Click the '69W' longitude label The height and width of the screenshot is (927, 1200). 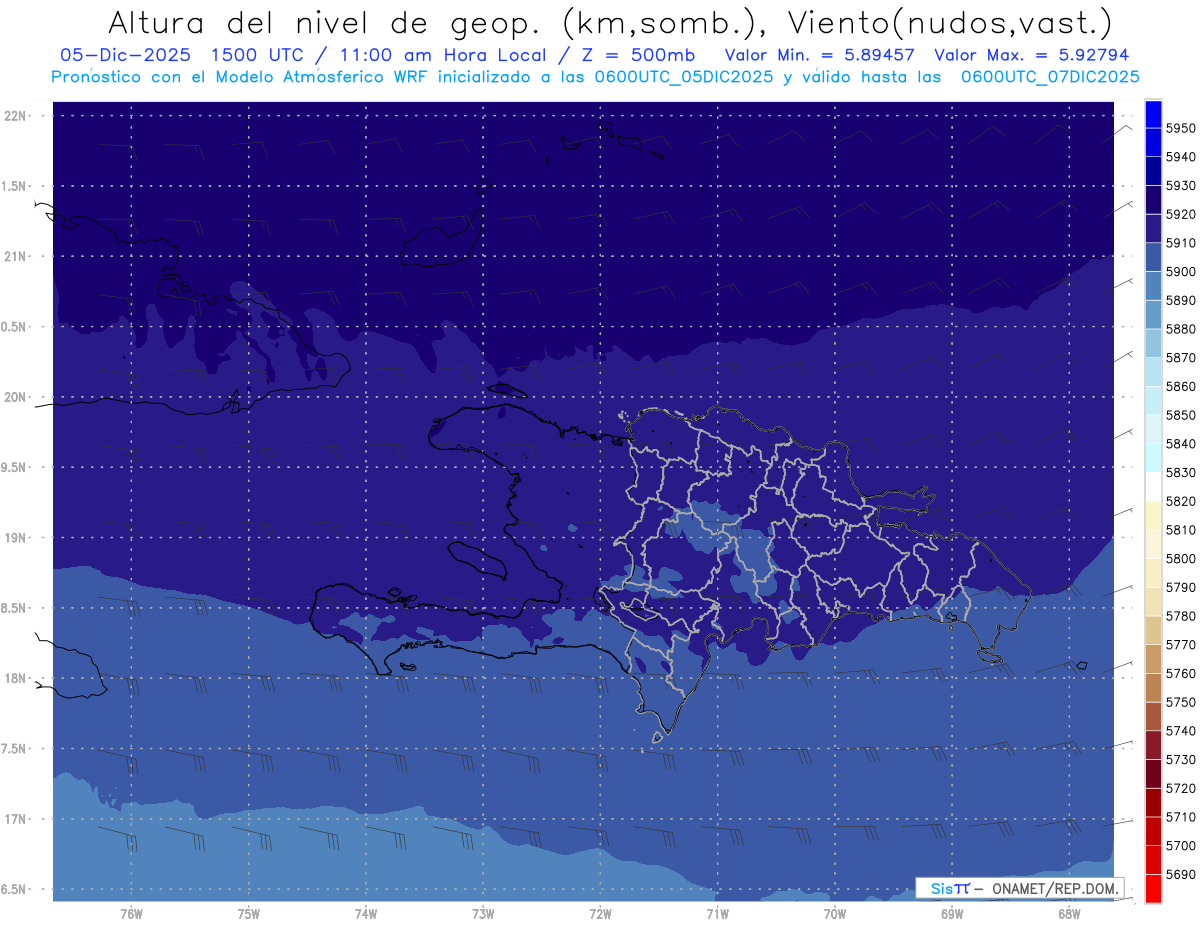tap(952, 914)
